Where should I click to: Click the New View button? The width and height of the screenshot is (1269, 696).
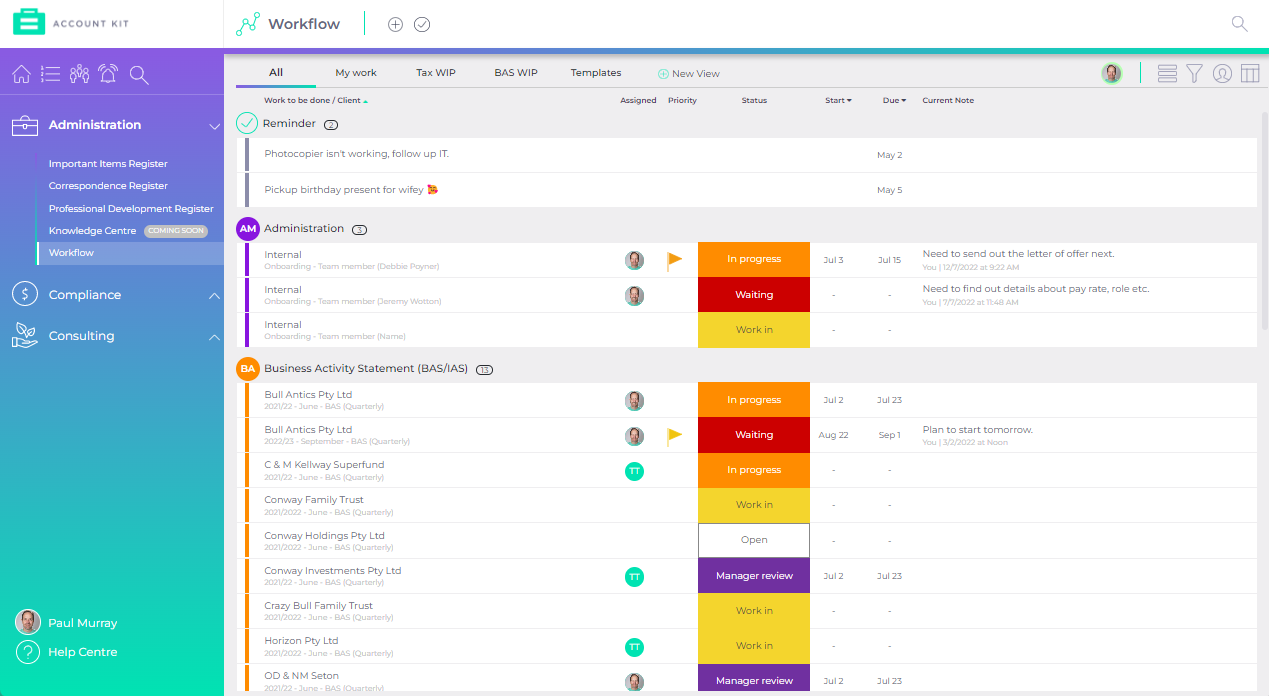[x=689, y=72]
